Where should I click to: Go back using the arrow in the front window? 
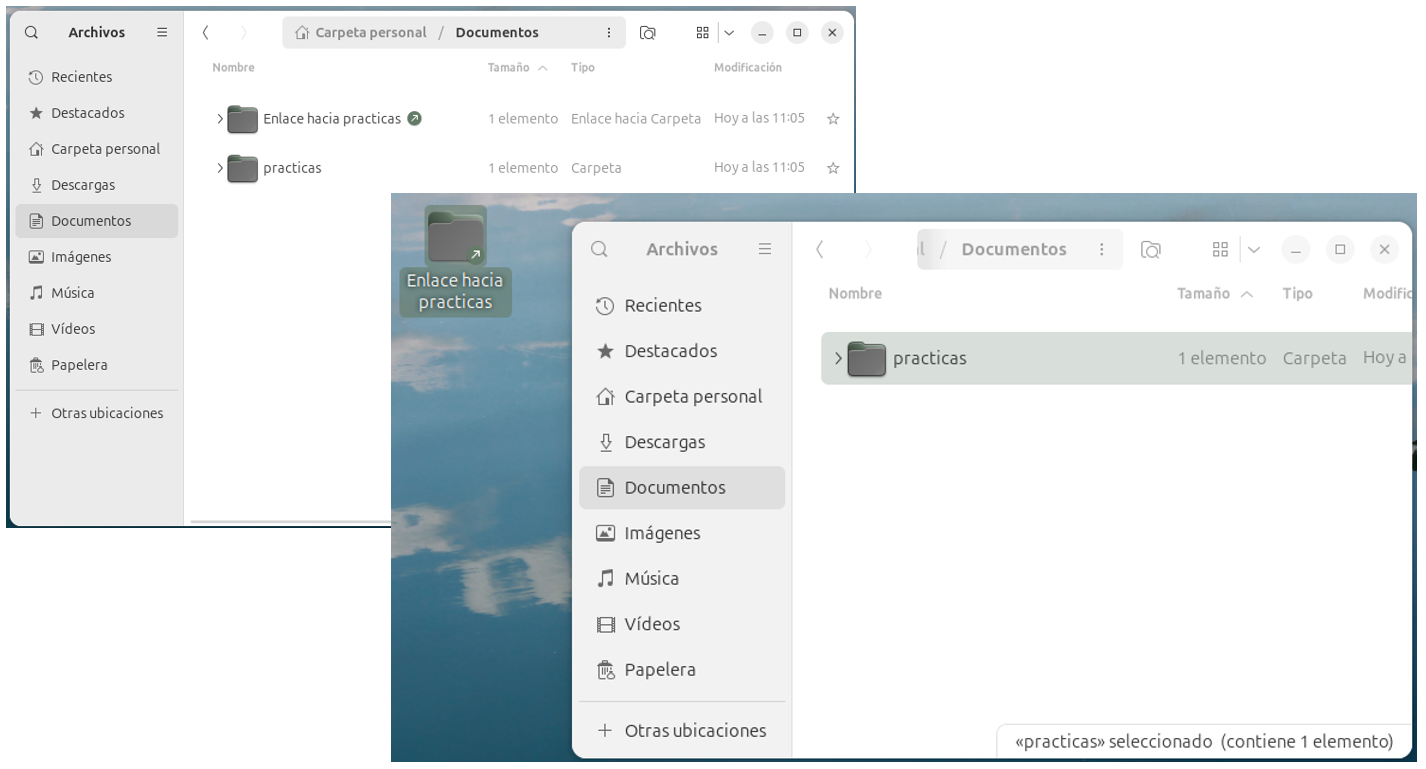tap(820, 250)
